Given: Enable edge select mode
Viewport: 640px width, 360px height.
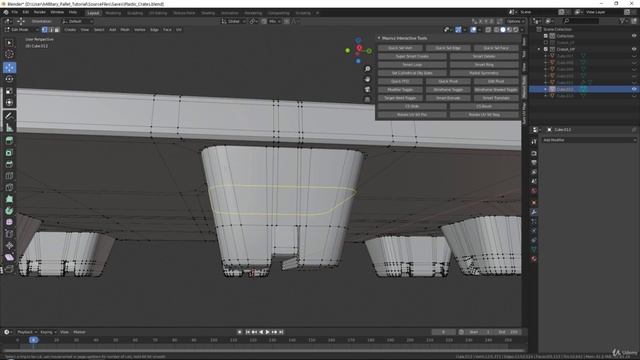Looking at the screenshot, I should pos(51,30).
